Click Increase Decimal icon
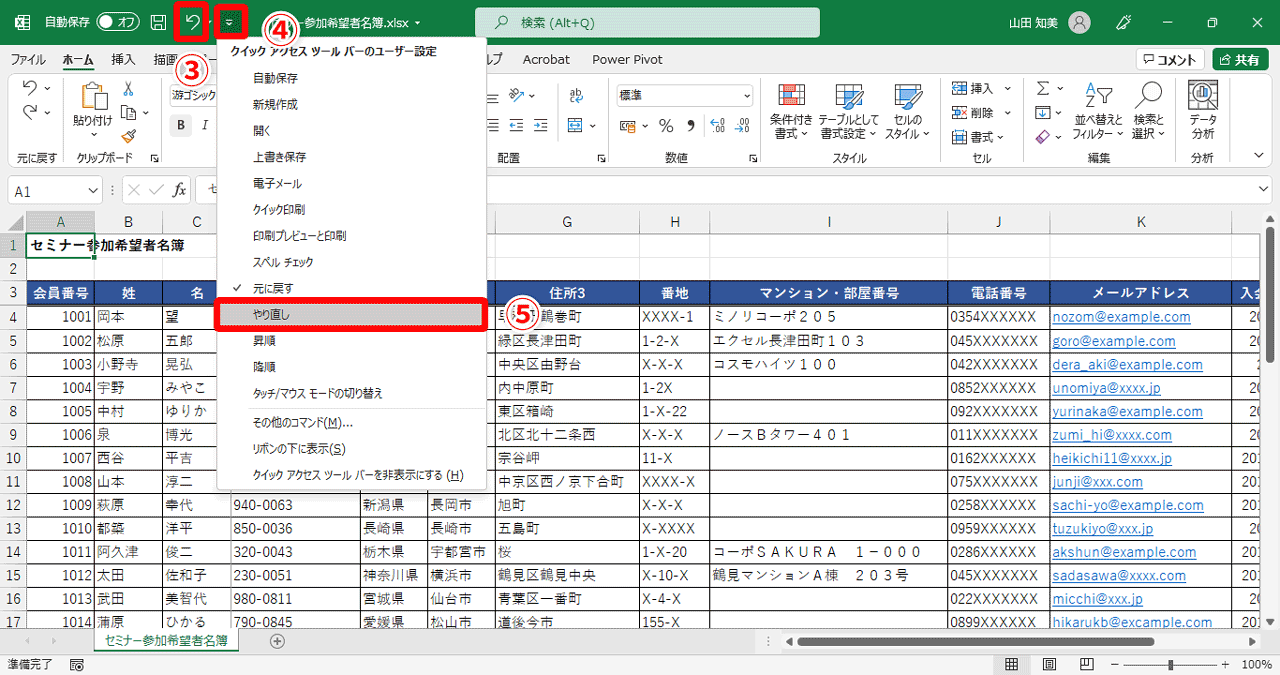The image size is (1280, 675). [719, 125]
